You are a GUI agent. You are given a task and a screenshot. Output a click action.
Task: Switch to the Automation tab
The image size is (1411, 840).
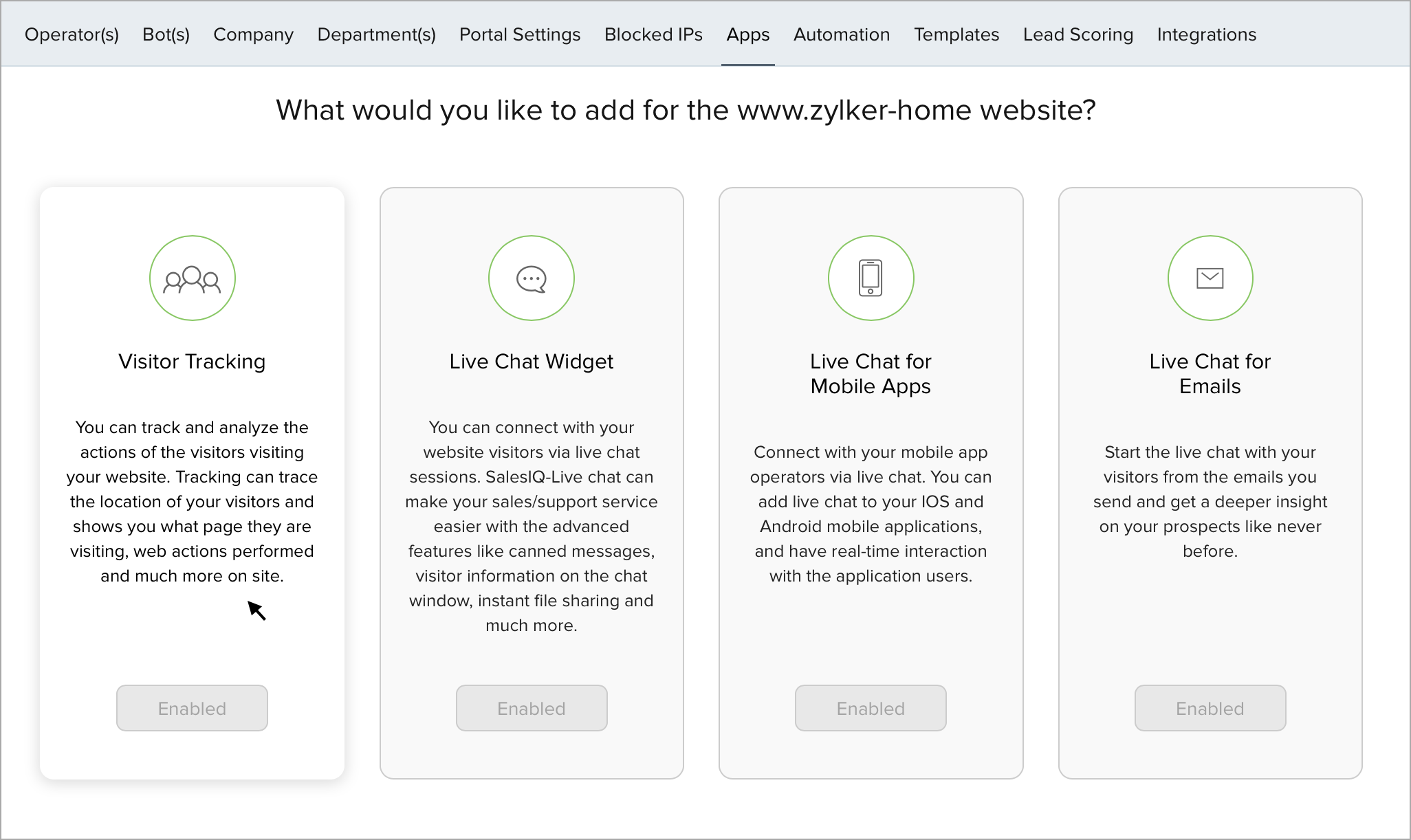coord(842,34)
